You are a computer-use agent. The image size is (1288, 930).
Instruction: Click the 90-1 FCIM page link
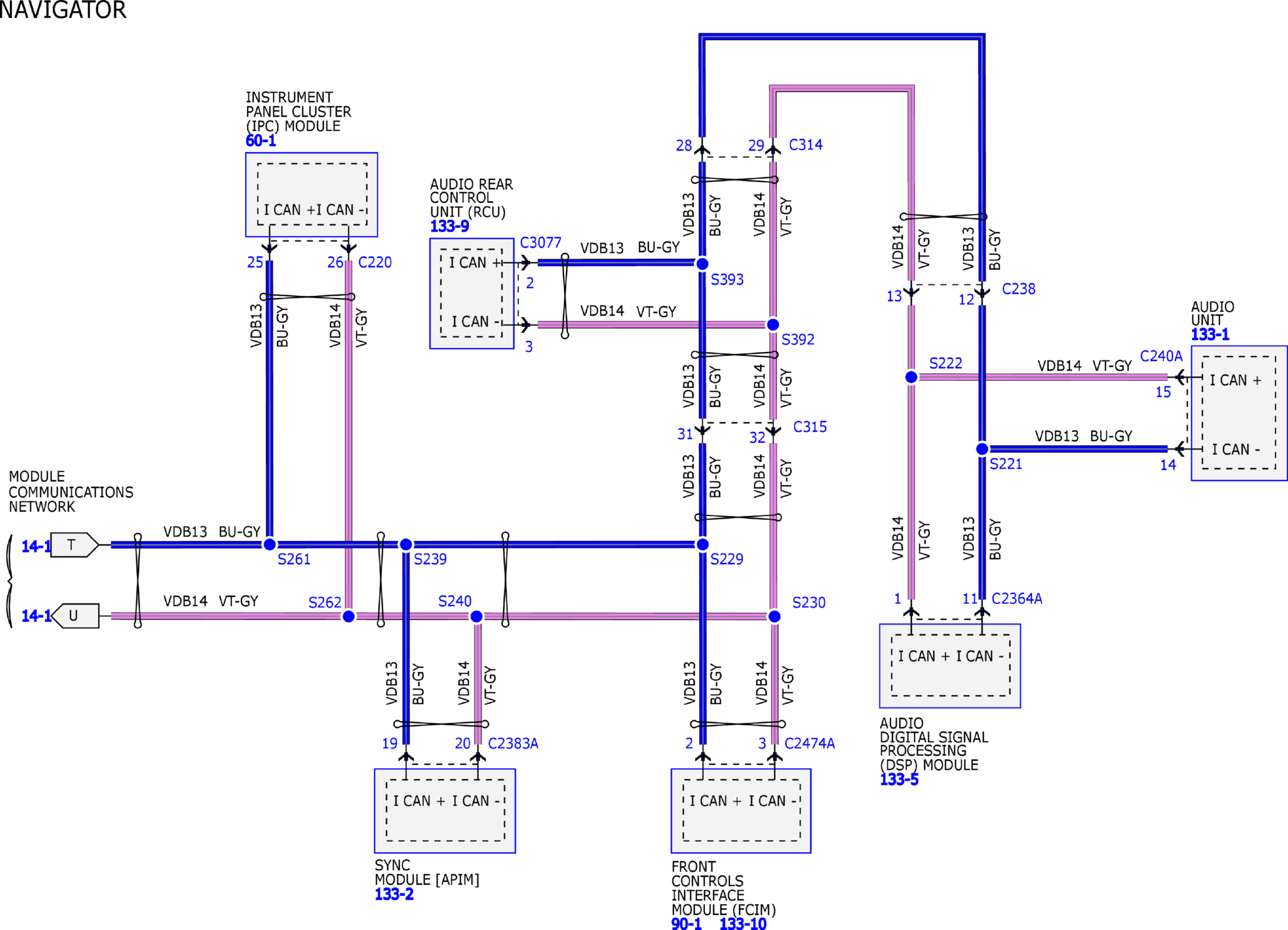click(x=686, y=923)
